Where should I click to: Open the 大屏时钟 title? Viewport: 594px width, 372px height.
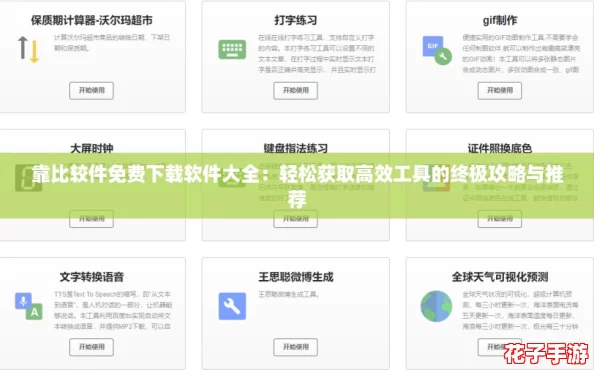pos(92,148)
